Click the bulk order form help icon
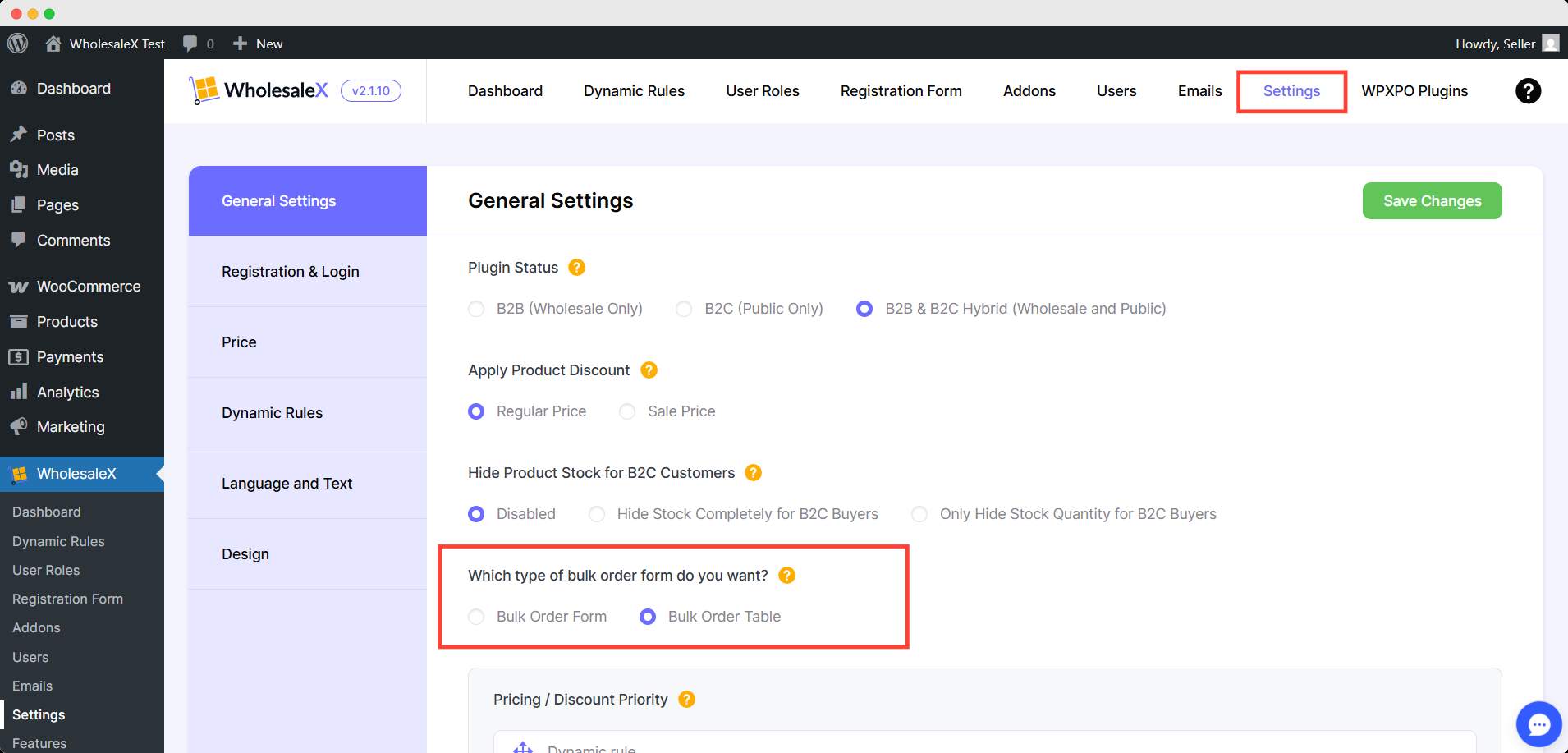This screenshot has height=753, width=1568. pyautogui.click(x=786, y=576)
